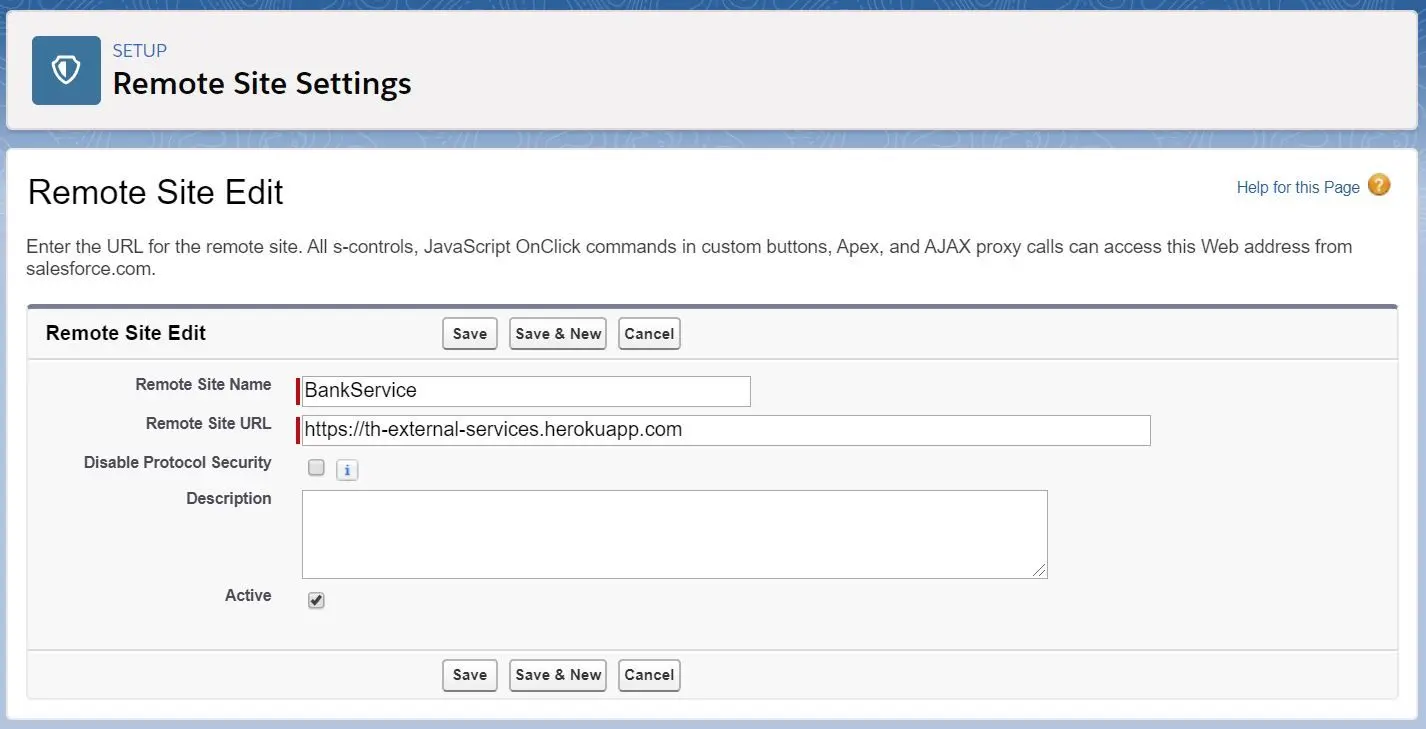Click the Active label
The image size is (1426, 729).
(x=248, y=596)
